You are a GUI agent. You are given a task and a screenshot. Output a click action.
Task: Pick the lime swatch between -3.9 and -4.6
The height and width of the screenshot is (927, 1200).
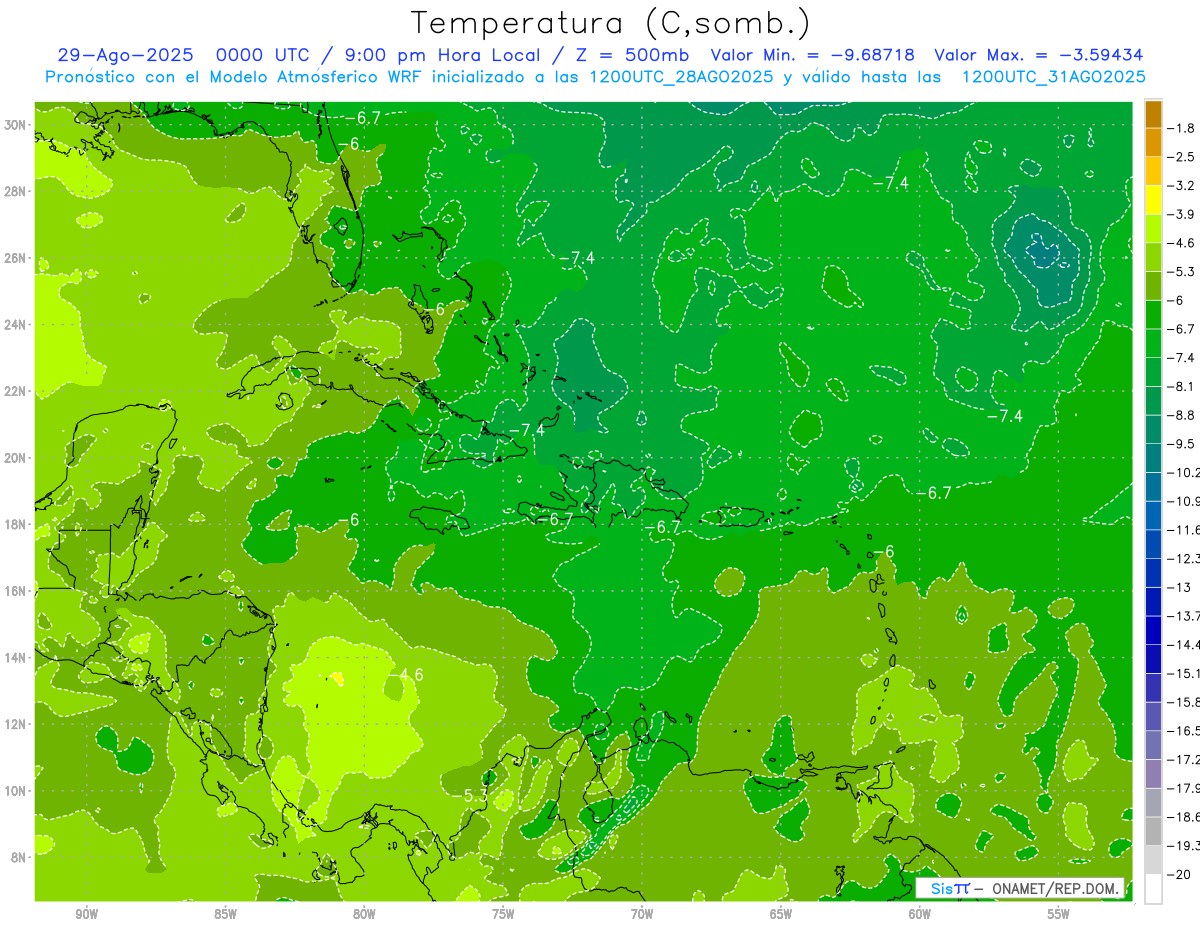point(1153,229)
